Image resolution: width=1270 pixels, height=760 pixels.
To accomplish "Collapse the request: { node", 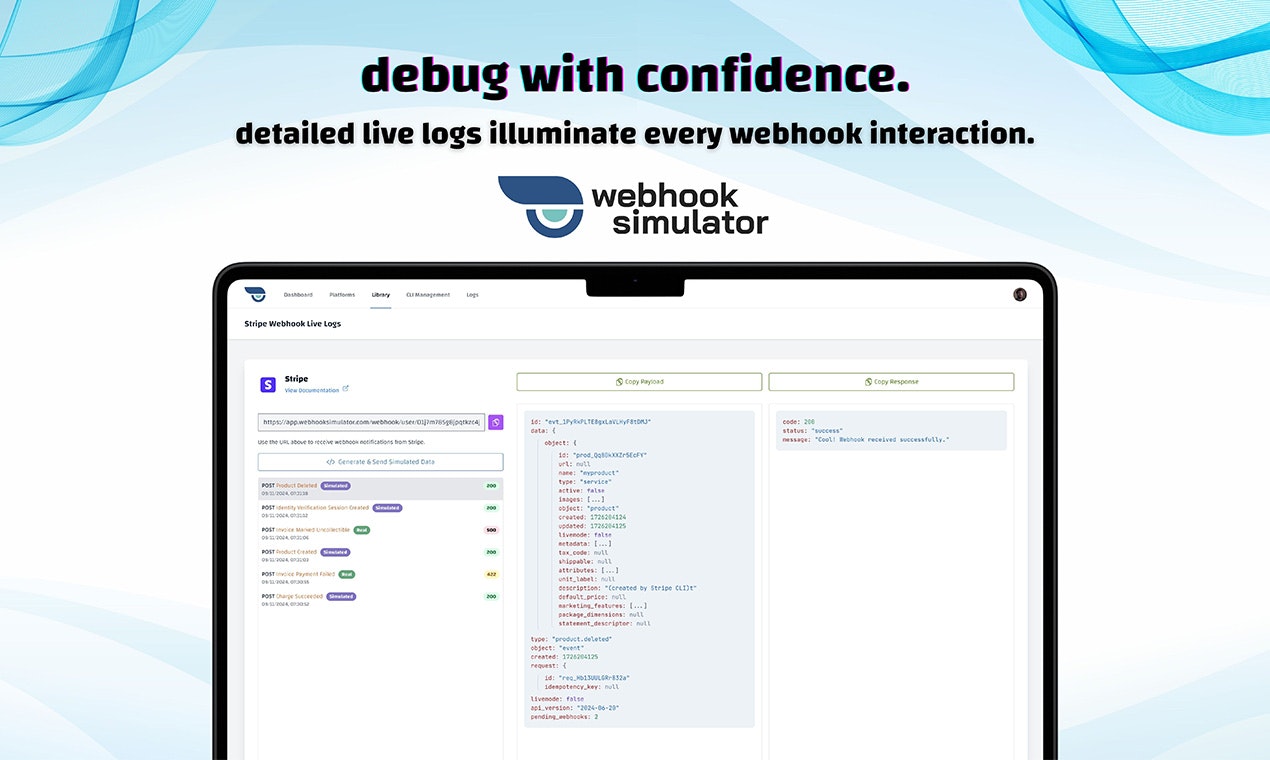I will coord(547,664).
